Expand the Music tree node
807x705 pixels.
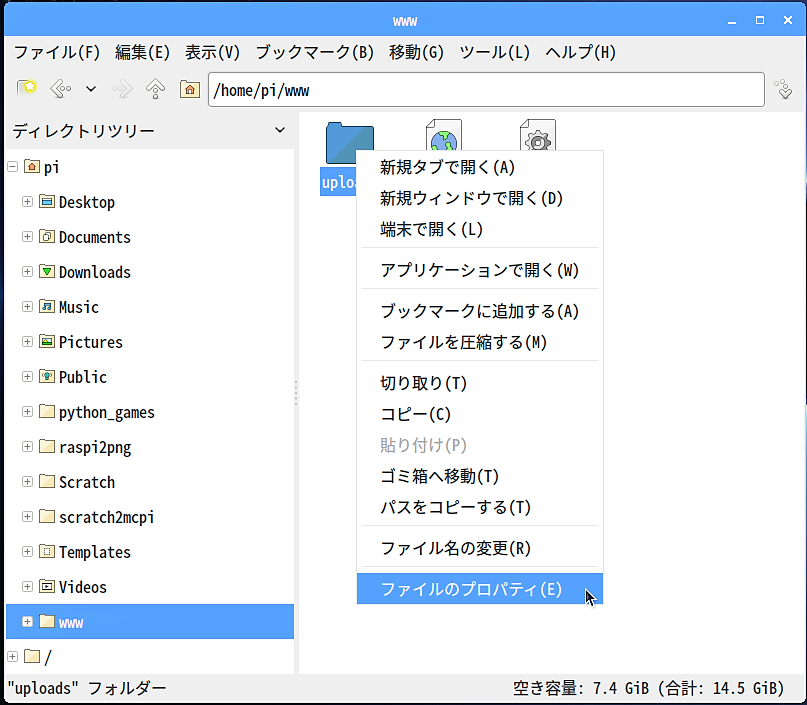pyautogui.click(x=27, y=307)
